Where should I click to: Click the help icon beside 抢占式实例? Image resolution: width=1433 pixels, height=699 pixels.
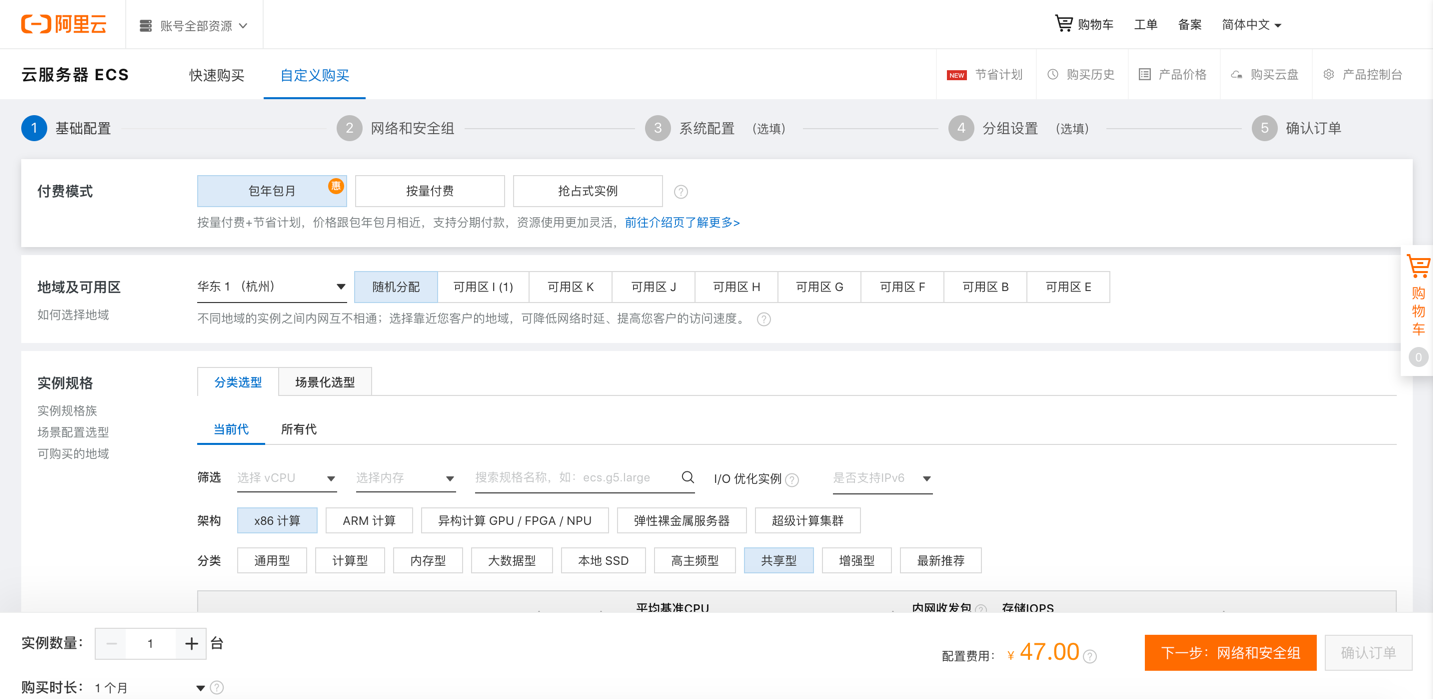[x=681, y=192]
